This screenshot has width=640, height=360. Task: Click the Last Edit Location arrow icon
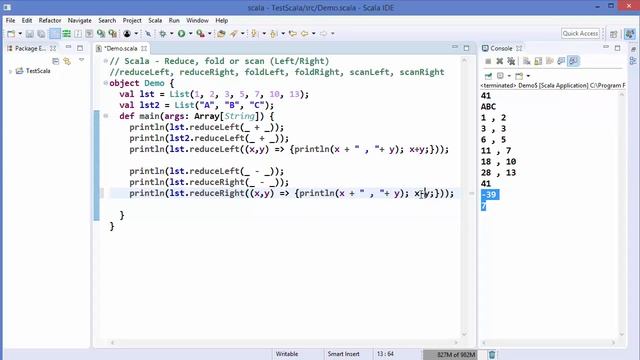293,33
